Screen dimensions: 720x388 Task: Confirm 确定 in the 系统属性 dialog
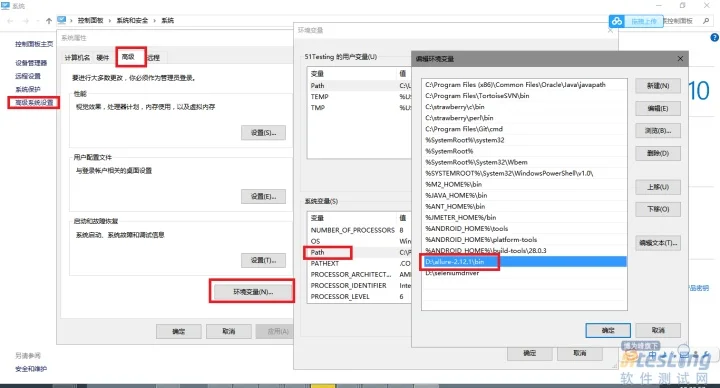click(179, 332)
